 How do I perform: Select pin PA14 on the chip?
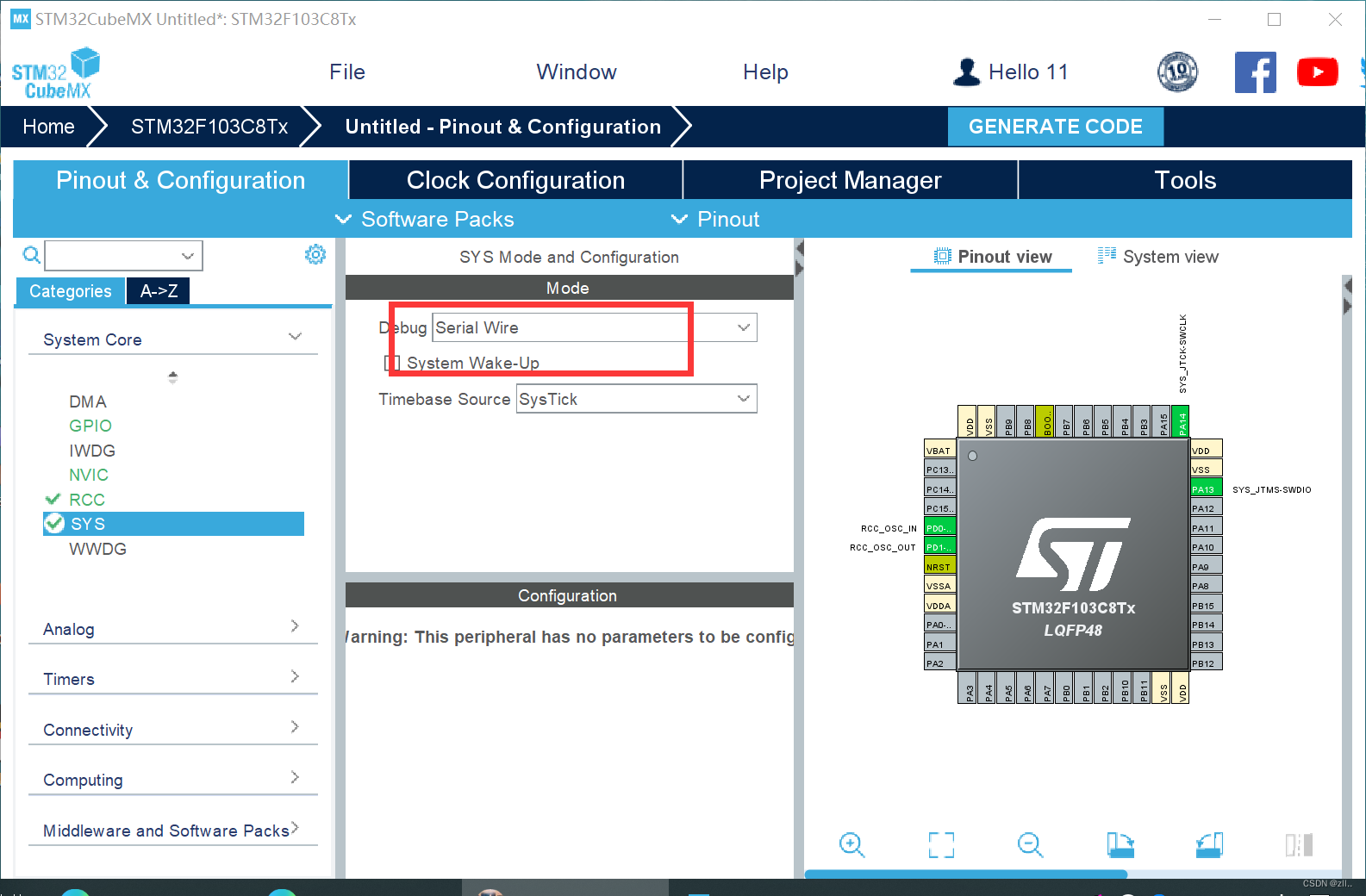tap(1182, 422)
